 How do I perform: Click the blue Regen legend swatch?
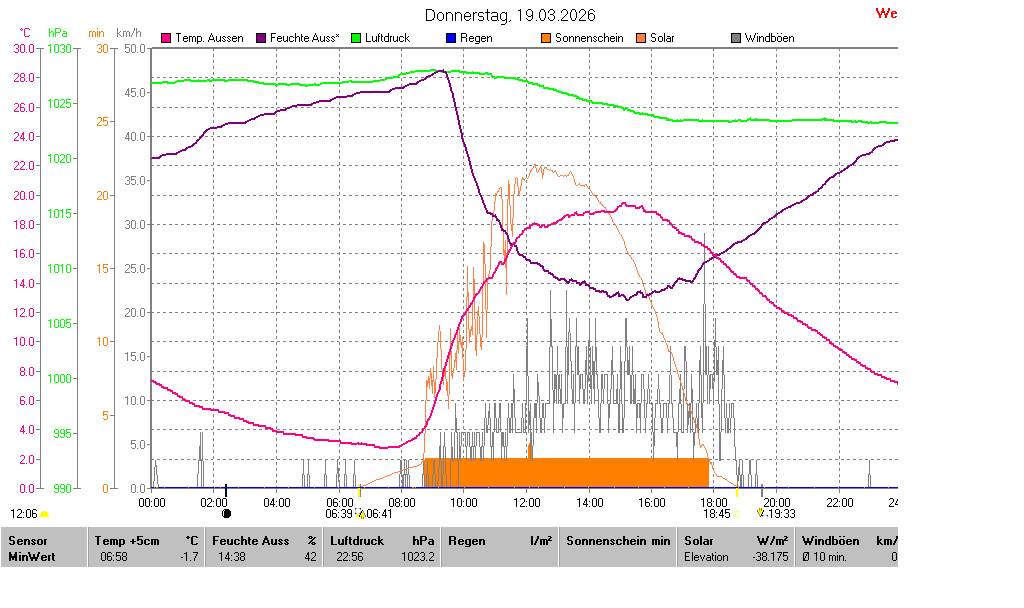tap(450, 38)
